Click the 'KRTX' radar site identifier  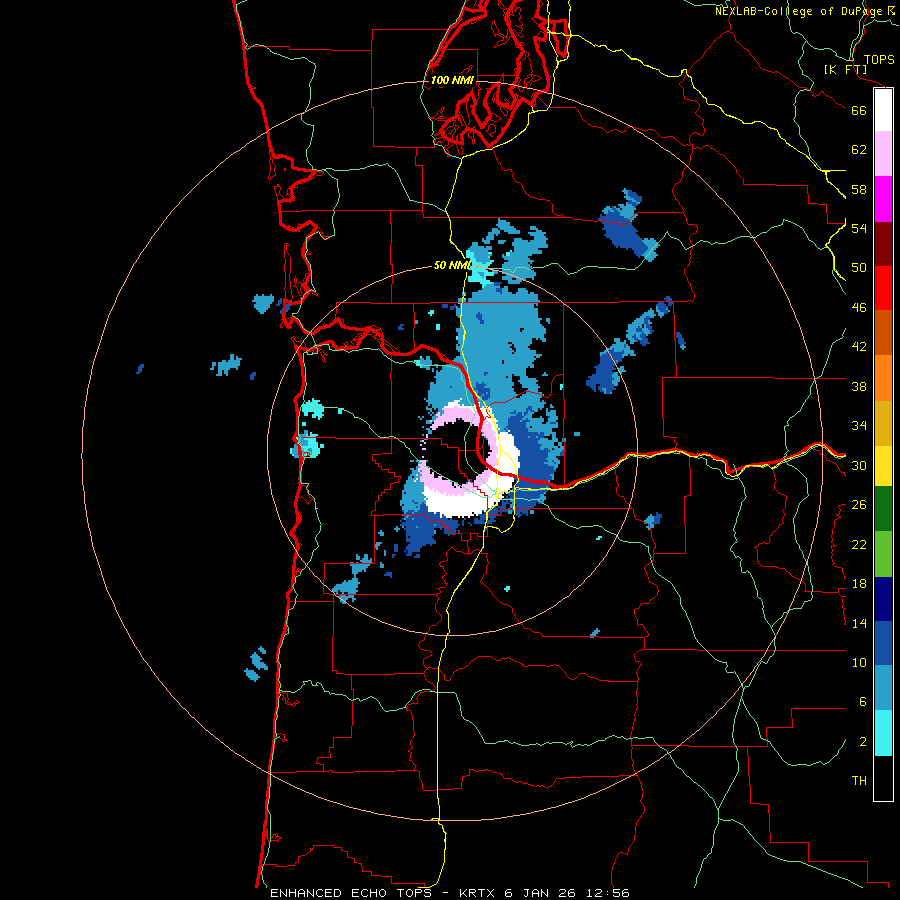pos(477,893)
